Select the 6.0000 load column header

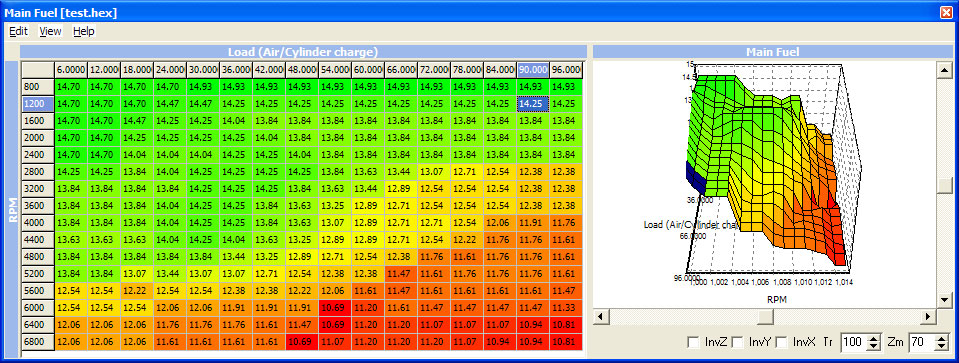pos(71,70)
